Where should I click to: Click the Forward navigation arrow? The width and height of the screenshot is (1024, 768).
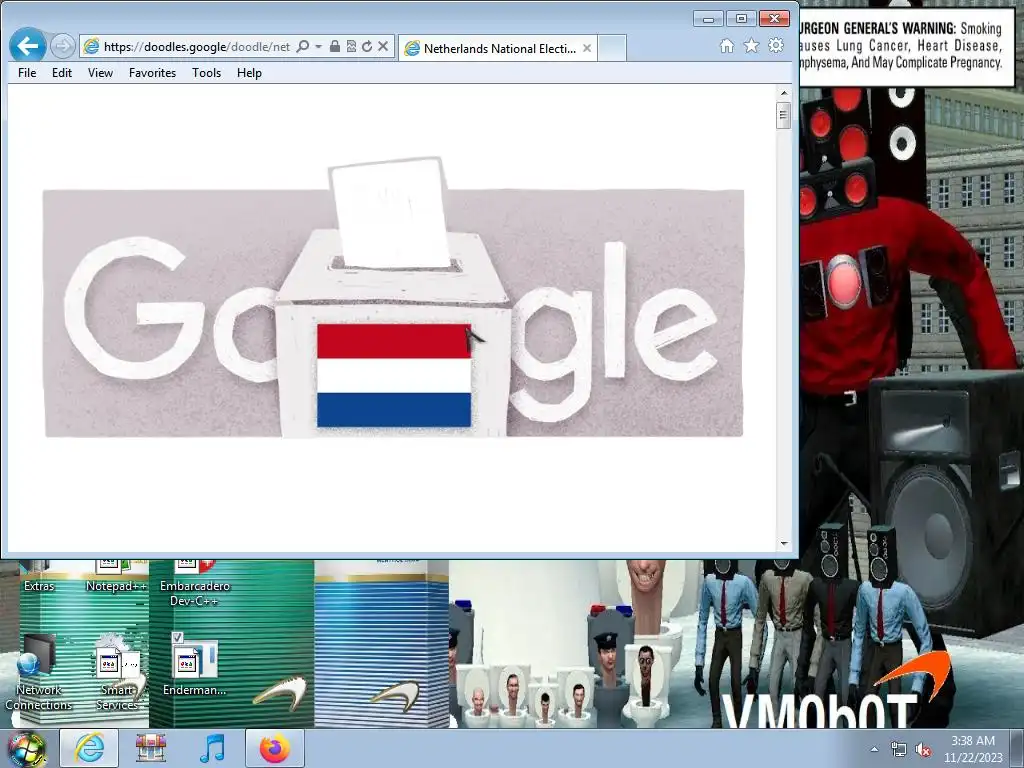point(63,46)
